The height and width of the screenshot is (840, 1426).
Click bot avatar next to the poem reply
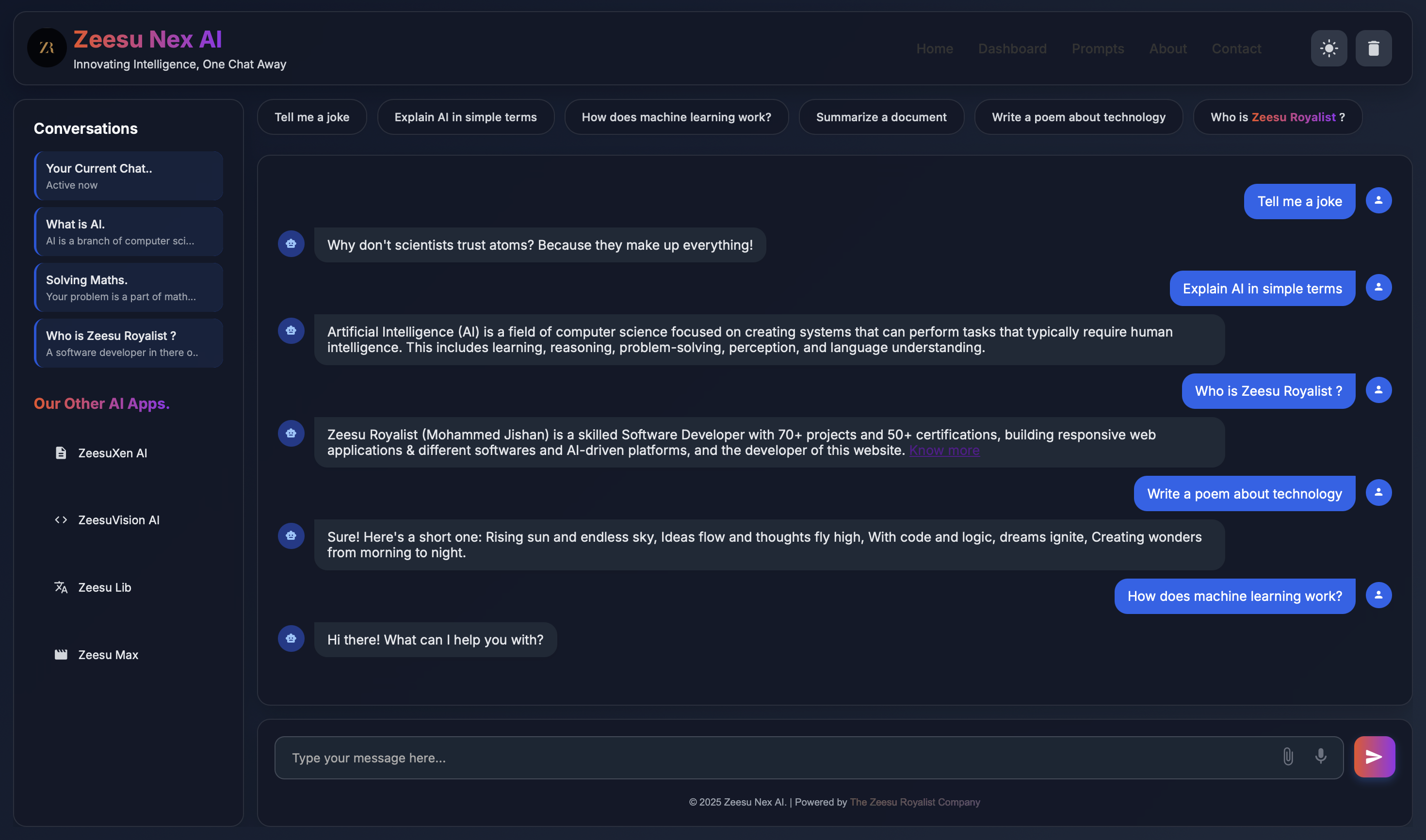(x=291, y=536)
